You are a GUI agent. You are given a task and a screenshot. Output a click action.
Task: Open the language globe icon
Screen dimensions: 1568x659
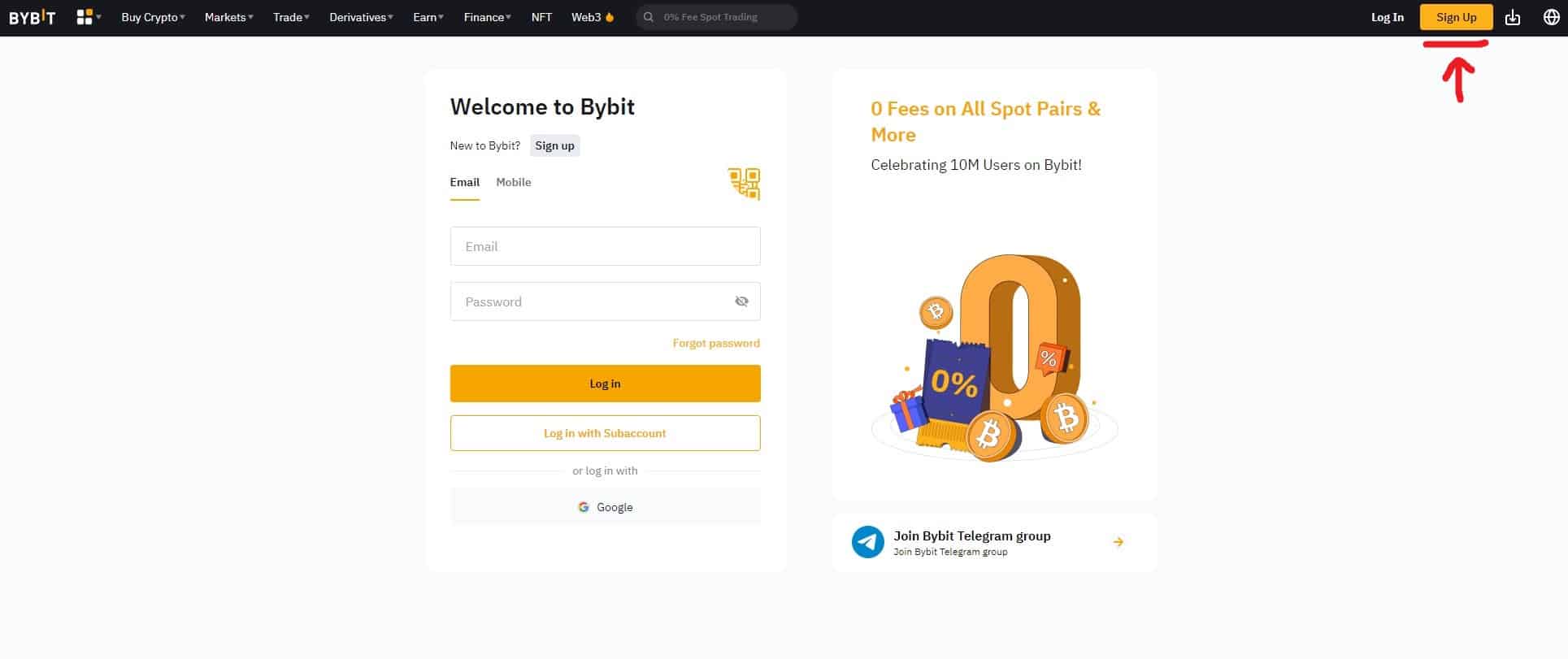coord(1551,17)
